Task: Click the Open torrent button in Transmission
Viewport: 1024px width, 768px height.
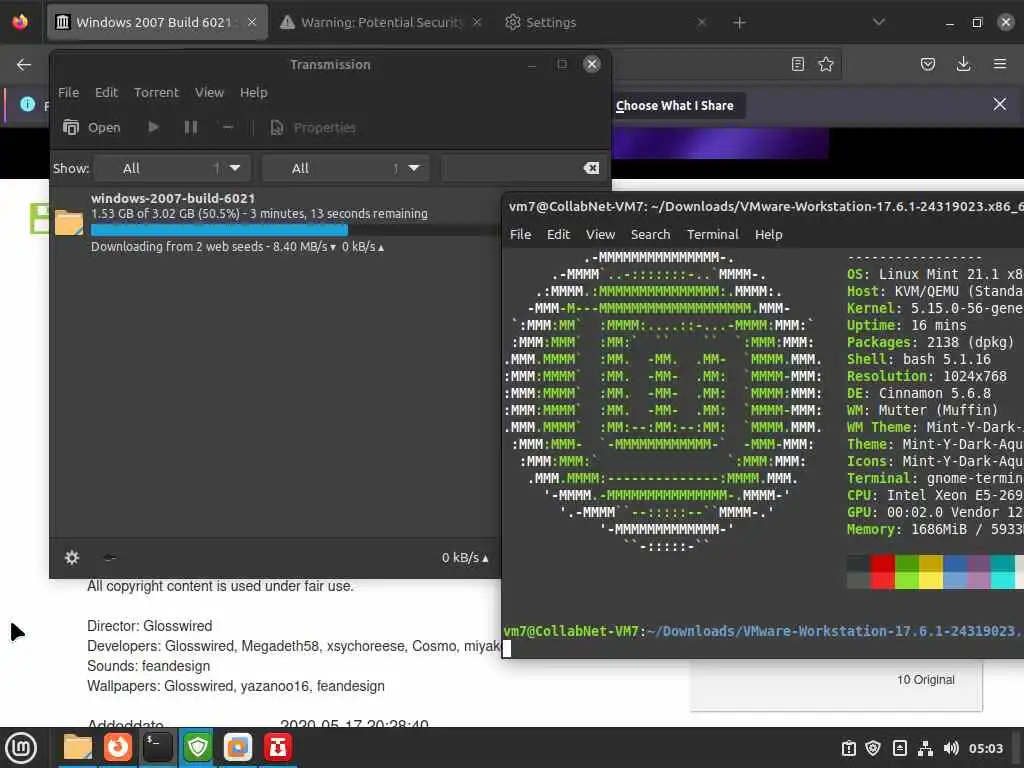Action: (x=91, y=127)
